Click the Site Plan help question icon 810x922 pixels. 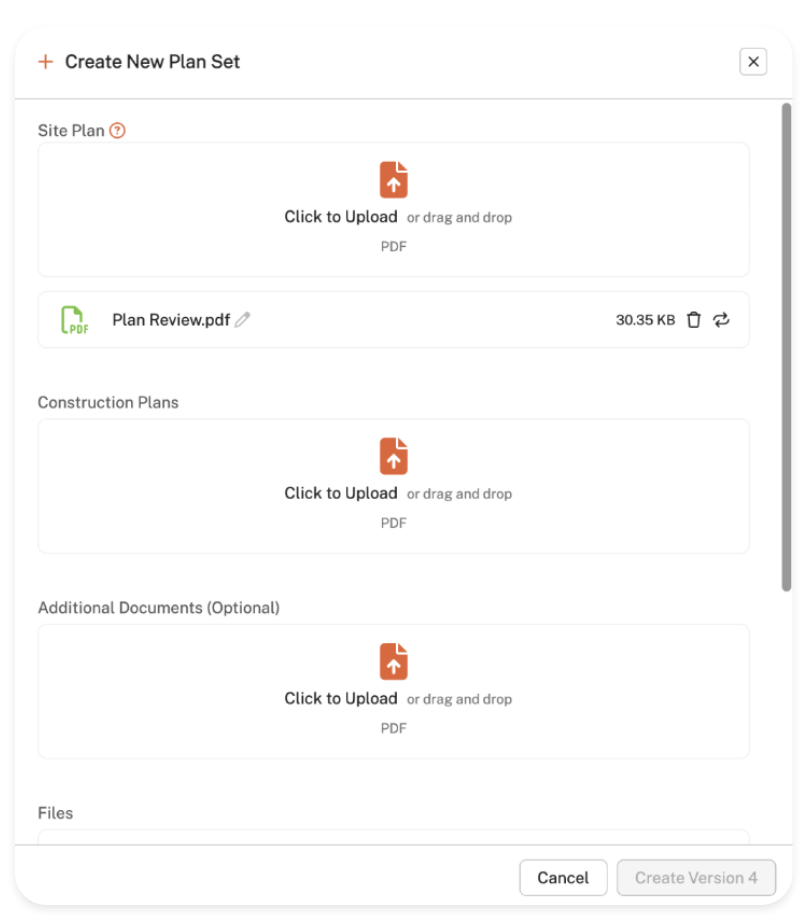tap(118, 130)
